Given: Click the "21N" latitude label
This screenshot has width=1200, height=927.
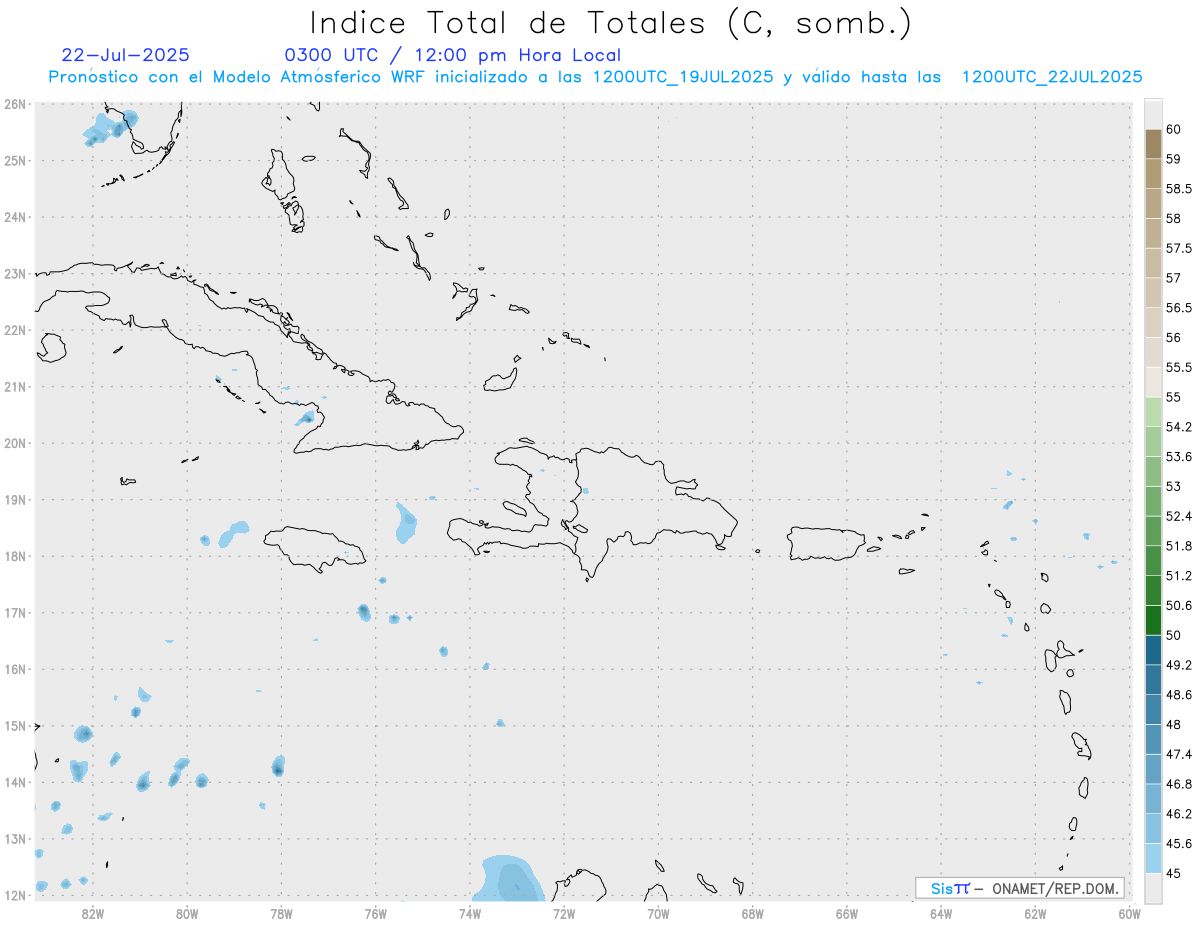Looking at the screenshot, I should [x=15, y=386].
